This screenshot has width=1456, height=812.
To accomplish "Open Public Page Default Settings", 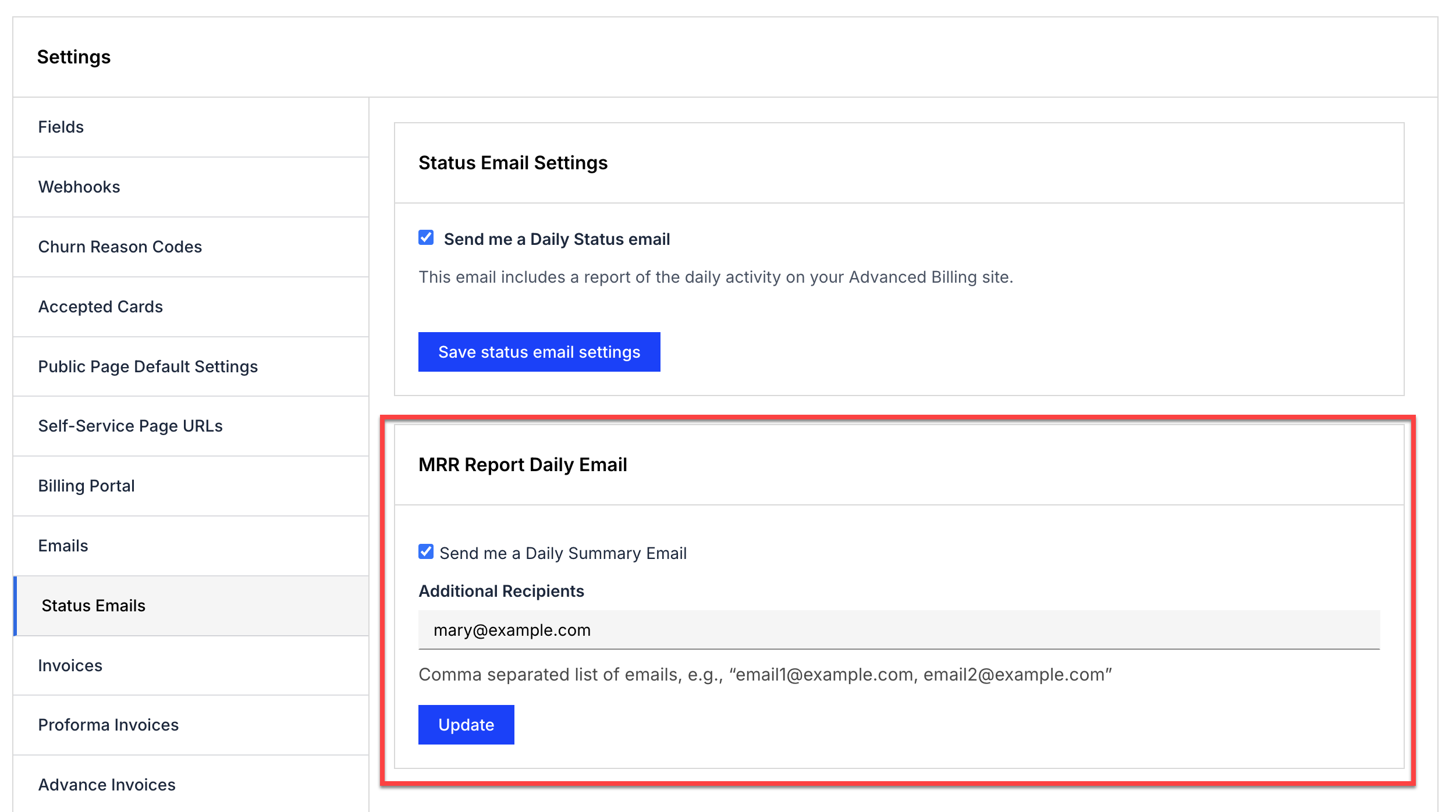I will 191,366.
